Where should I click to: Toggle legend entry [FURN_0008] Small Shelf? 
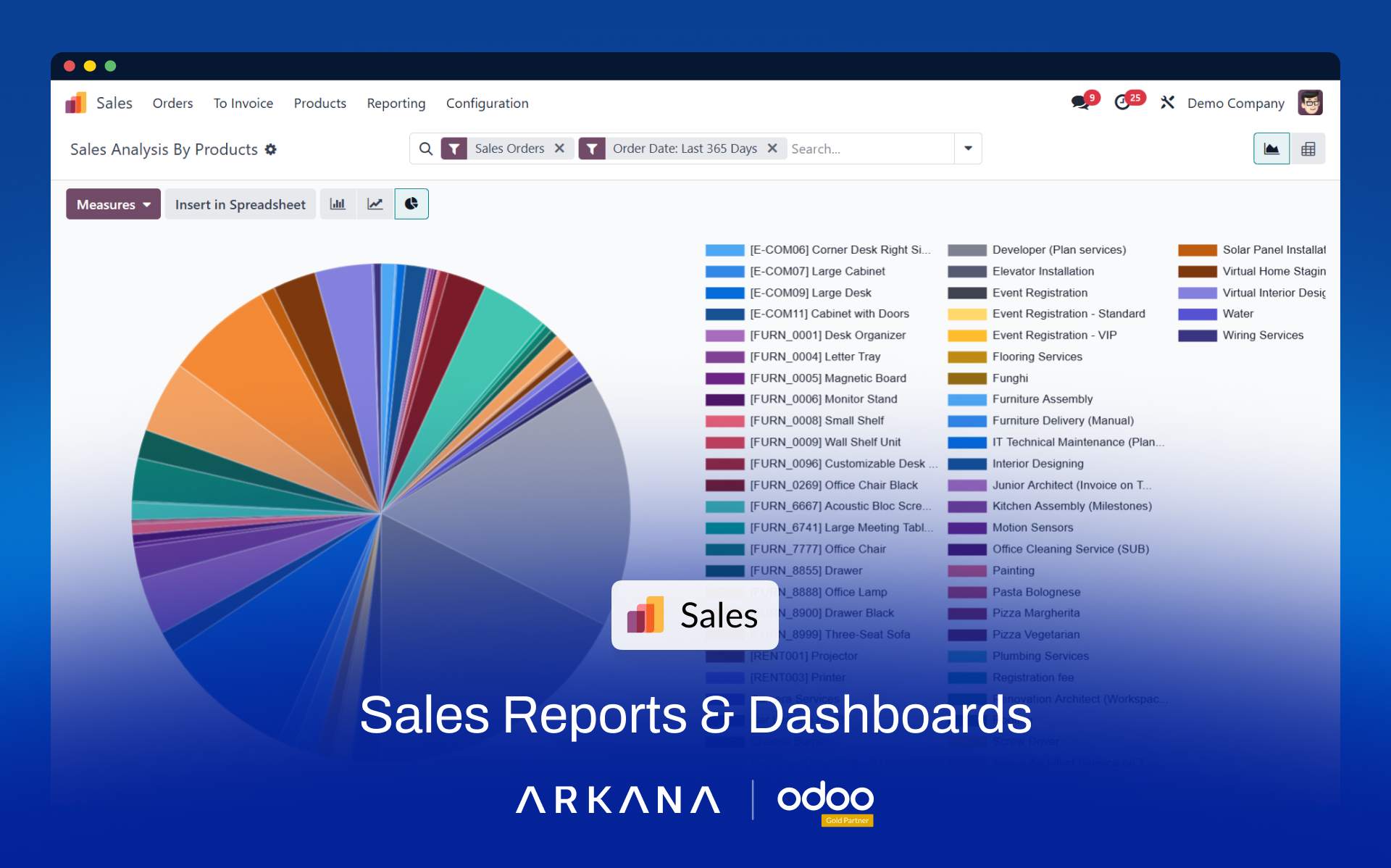tap(795, 421)
